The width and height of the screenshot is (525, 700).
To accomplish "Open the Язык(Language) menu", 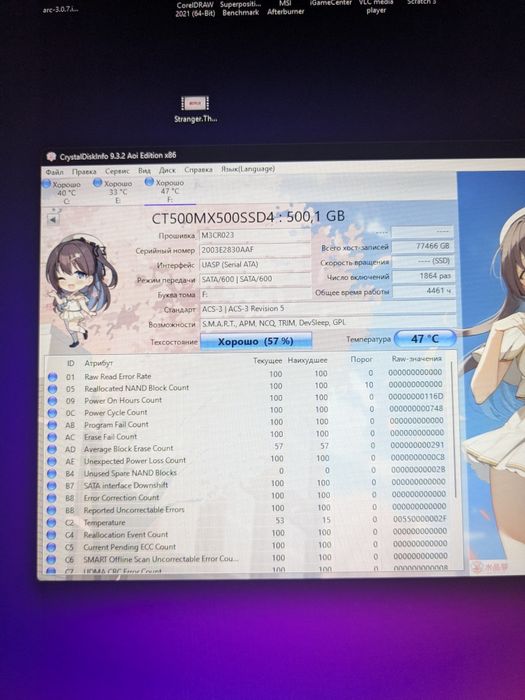I will [x=248, y=169].
